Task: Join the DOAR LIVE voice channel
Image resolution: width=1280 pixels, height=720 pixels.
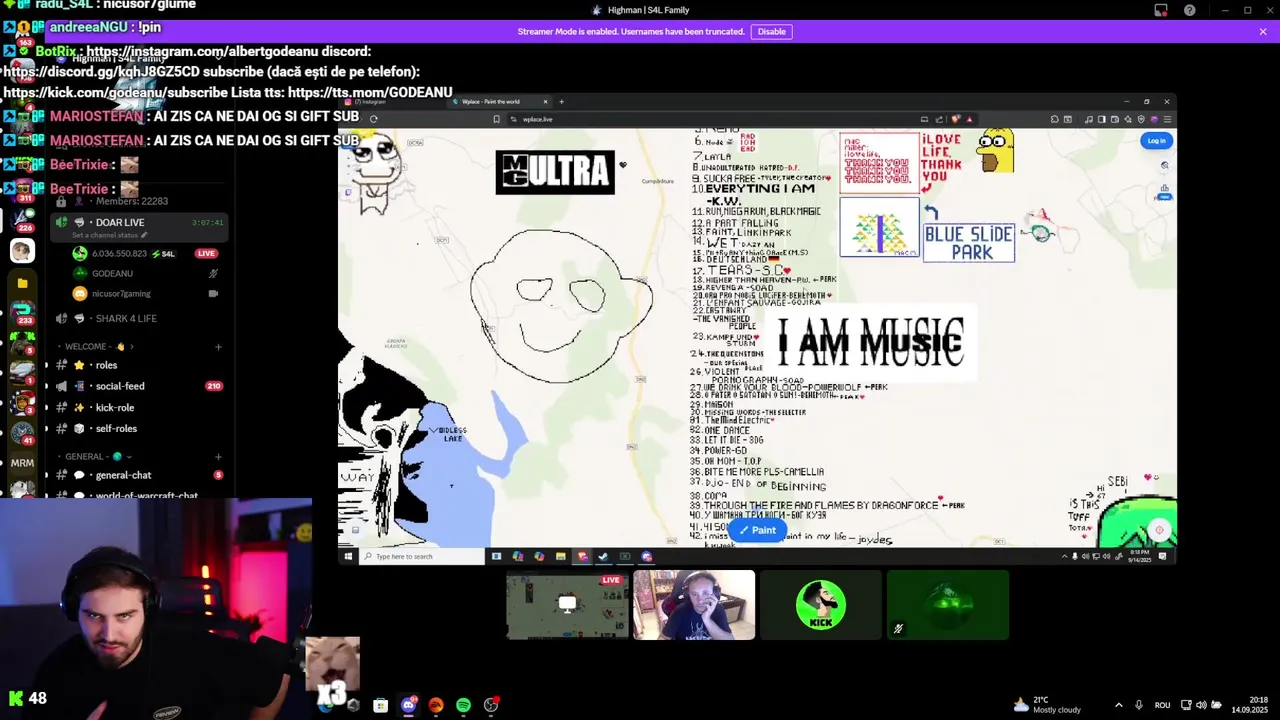Action: tap(140, 227)
